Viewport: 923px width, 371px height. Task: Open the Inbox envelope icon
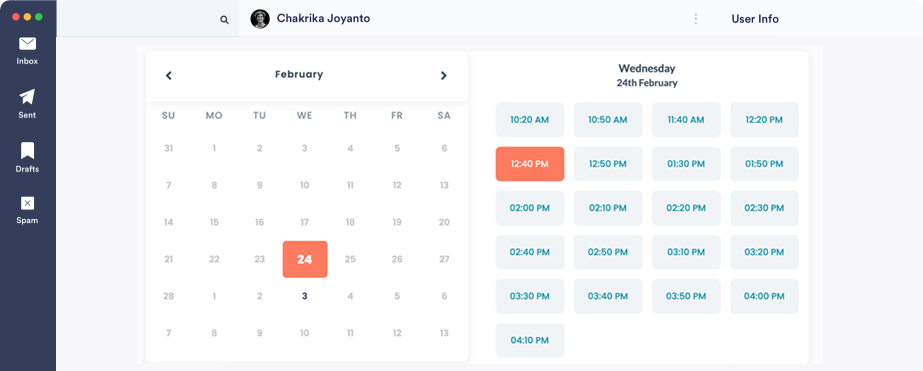click(x=27, y=44)
